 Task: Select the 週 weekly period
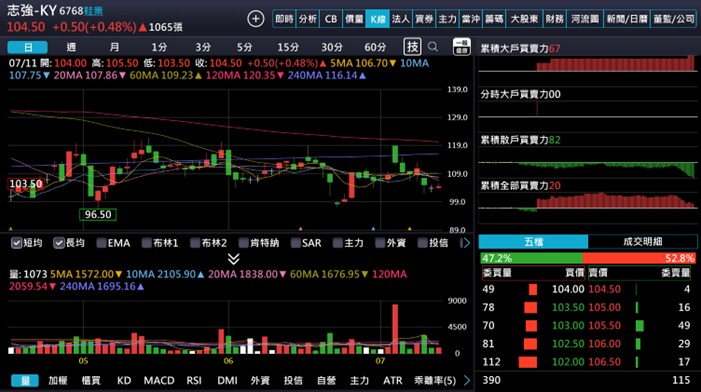pyautogui.click(x=71, y=47)
